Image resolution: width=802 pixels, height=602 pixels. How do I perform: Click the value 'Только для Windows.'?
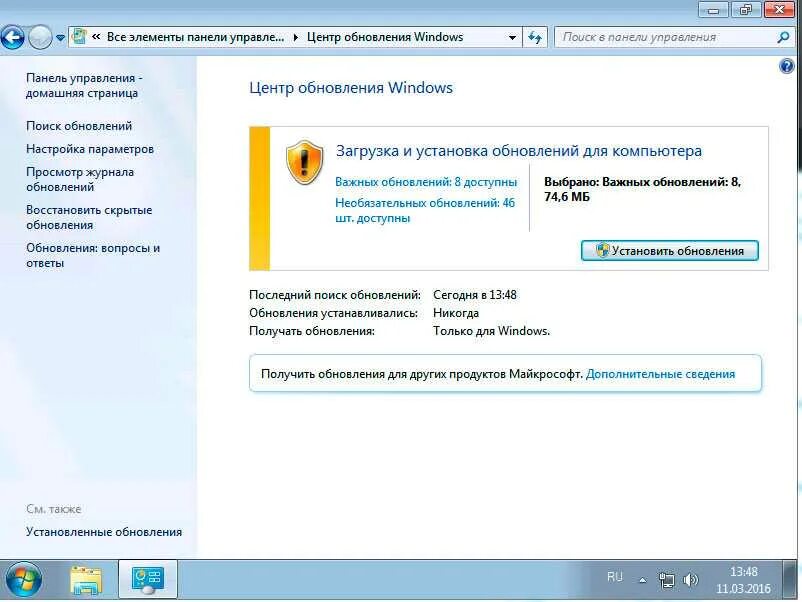coord(492,331)
